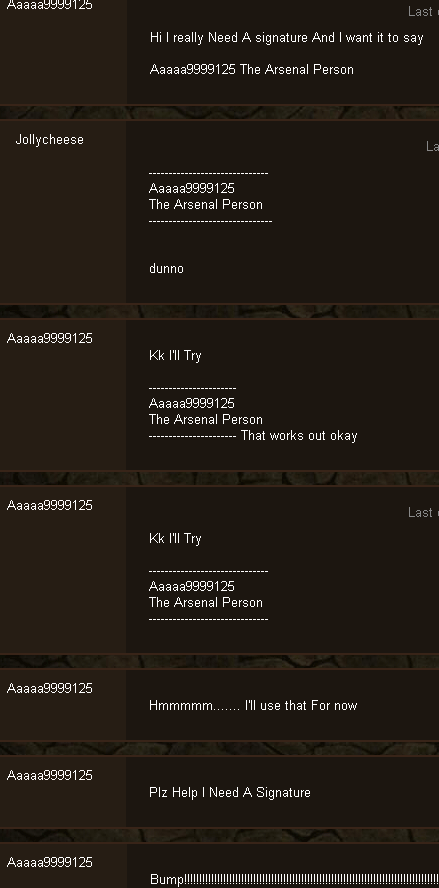Select the Aaaaa9999125 author name beside the Plz Help post

(50, 775)
